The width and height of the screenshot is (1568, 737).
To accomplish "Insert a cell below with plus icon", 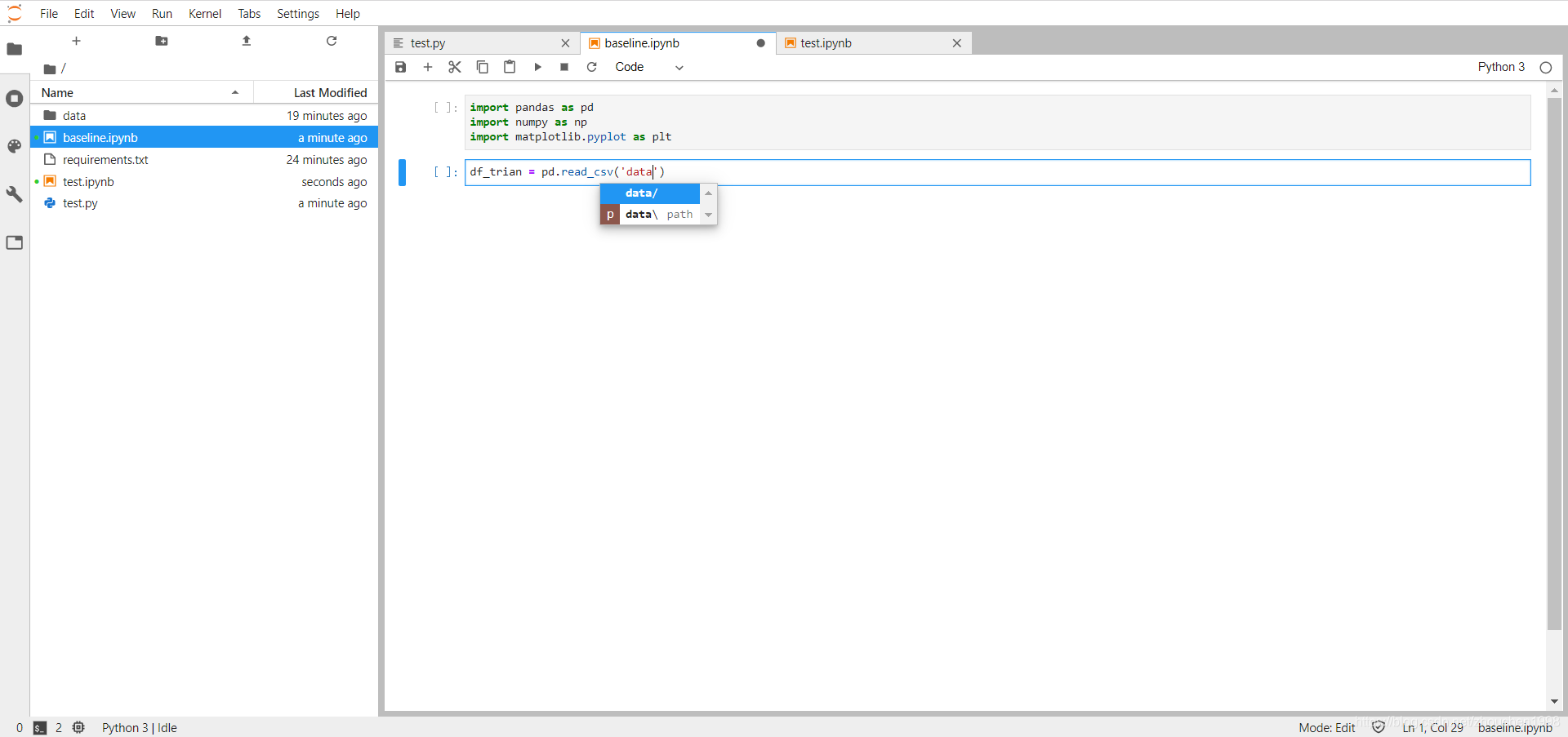I will click(427, 67).
